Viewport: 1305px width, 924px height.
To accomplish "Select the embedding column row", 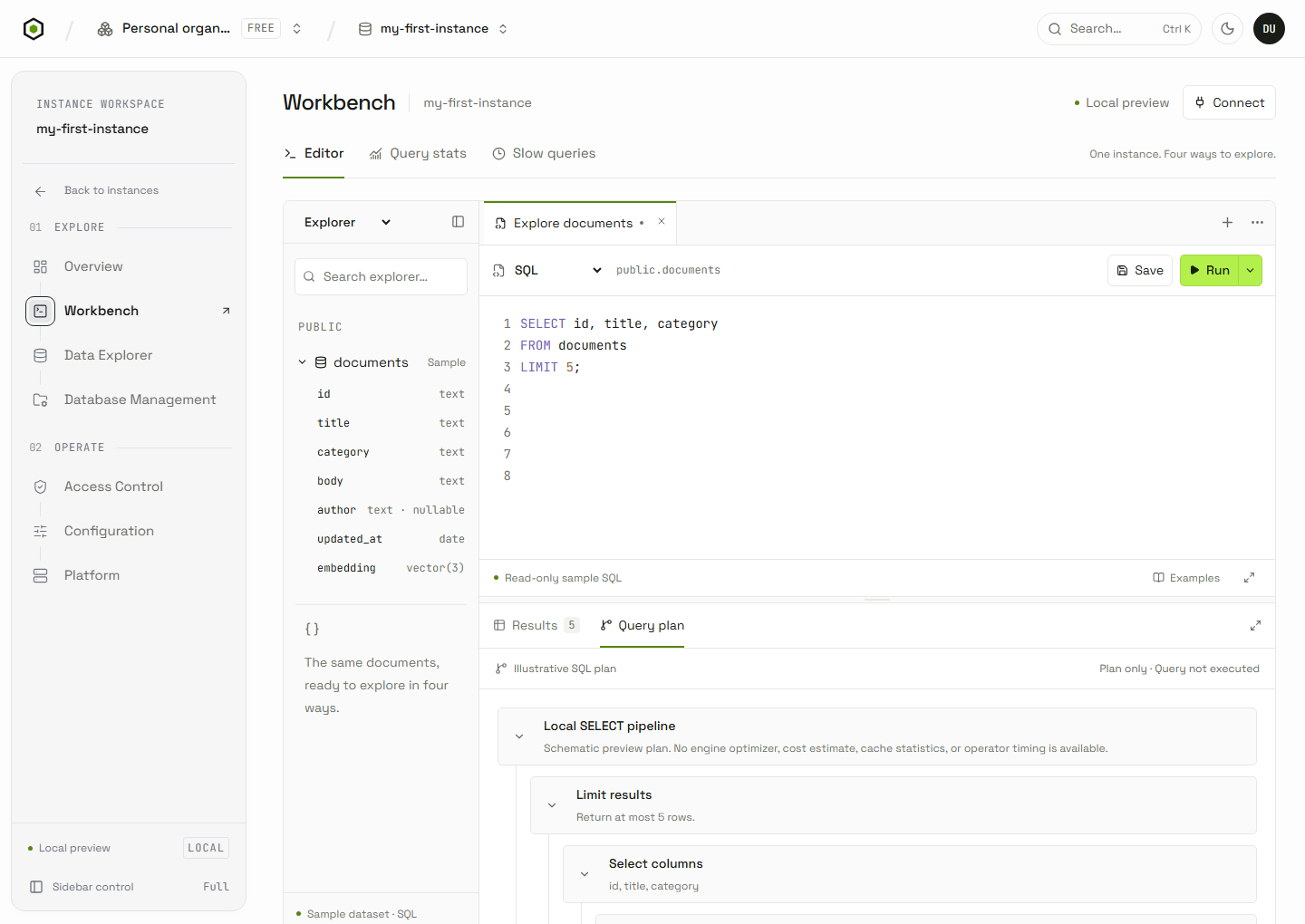I will [x=391, y=568].
